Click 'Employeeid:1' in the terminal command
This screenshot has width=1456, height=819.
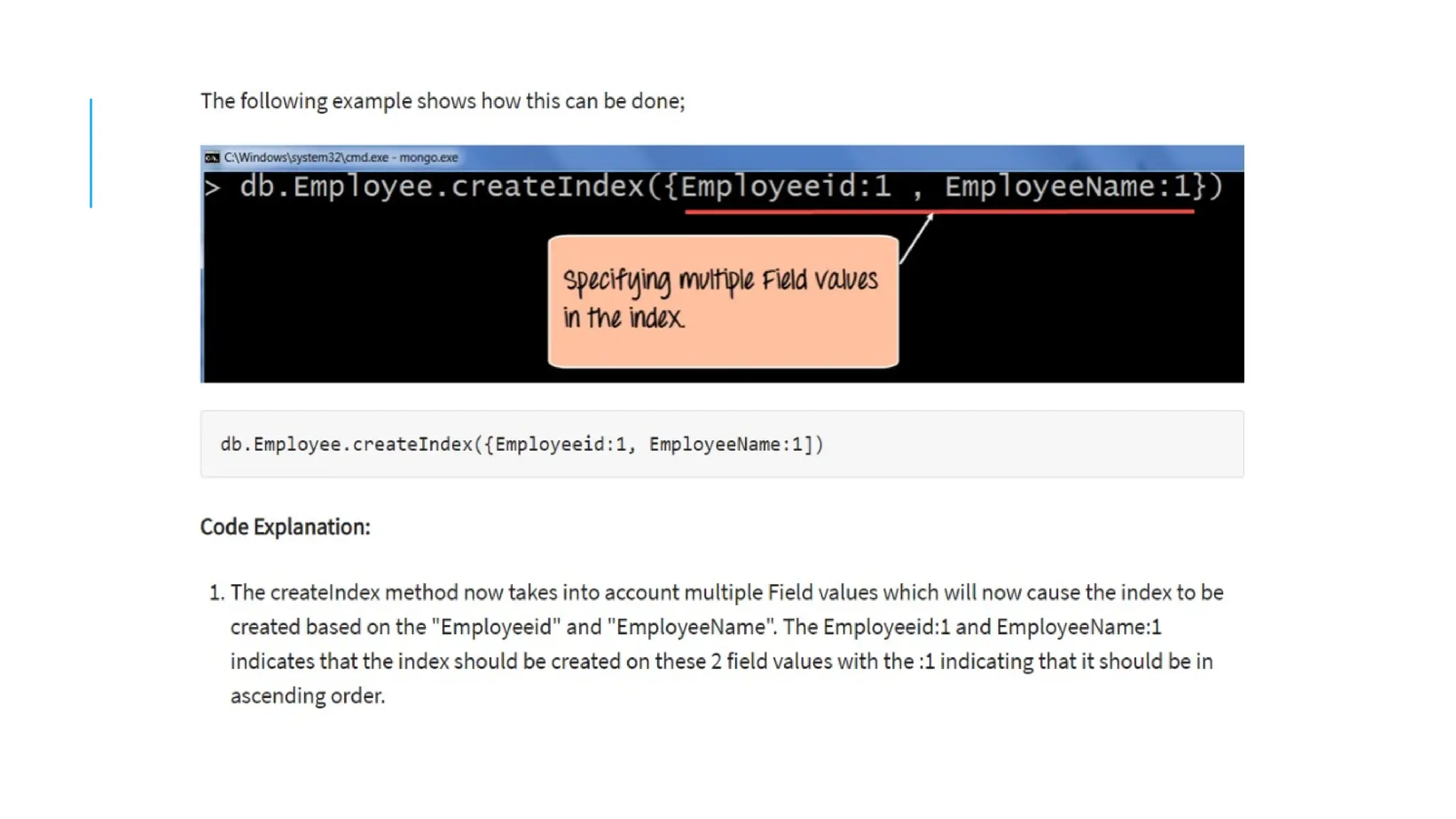[x=786, y=186]
